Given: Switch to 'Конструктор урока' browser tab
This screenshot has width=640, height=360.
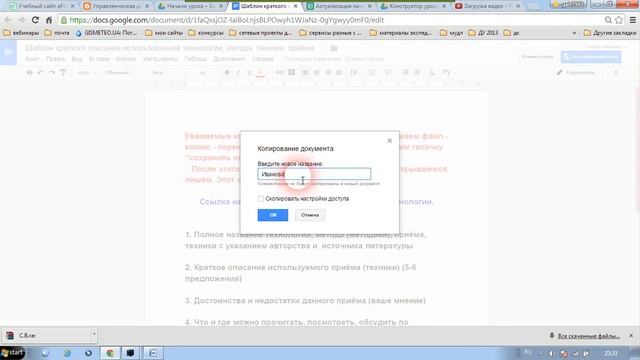Looking at the screenshot, I should tap(412, 6).
